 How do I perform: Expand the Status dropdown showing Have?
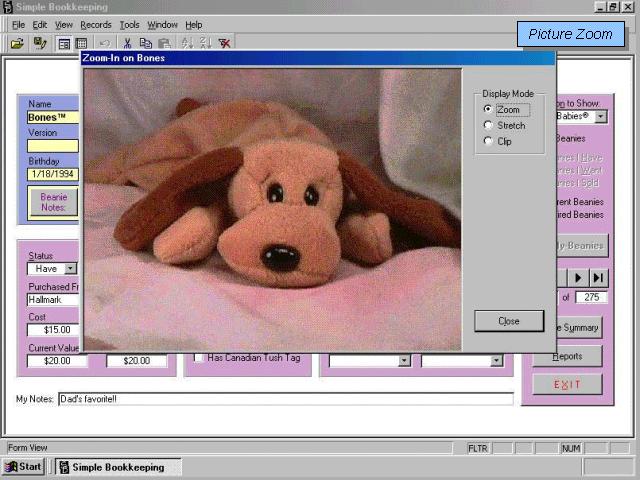click(71, 268)
